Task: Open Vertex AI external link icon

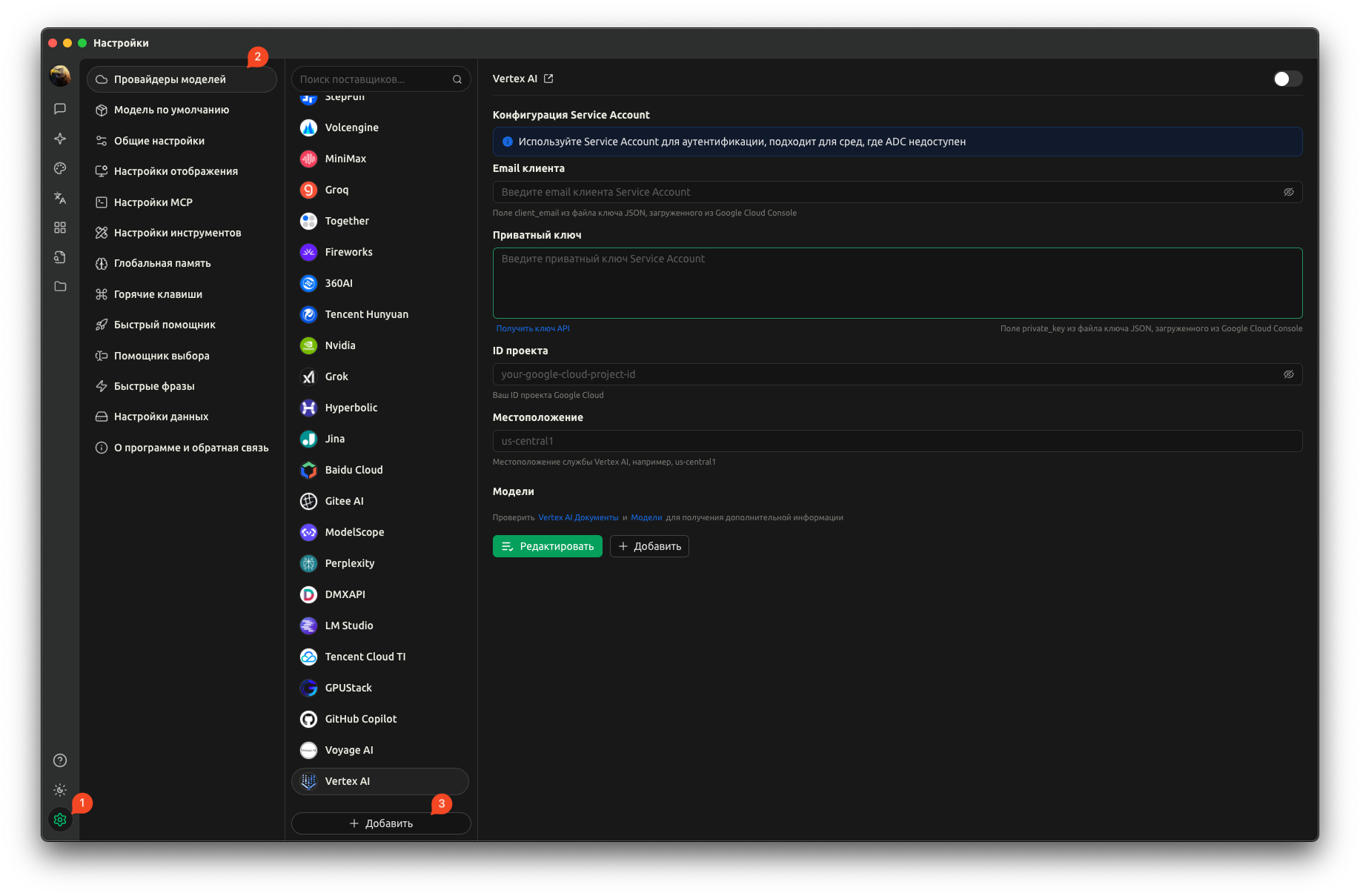Action: click(x=548, y=79)
